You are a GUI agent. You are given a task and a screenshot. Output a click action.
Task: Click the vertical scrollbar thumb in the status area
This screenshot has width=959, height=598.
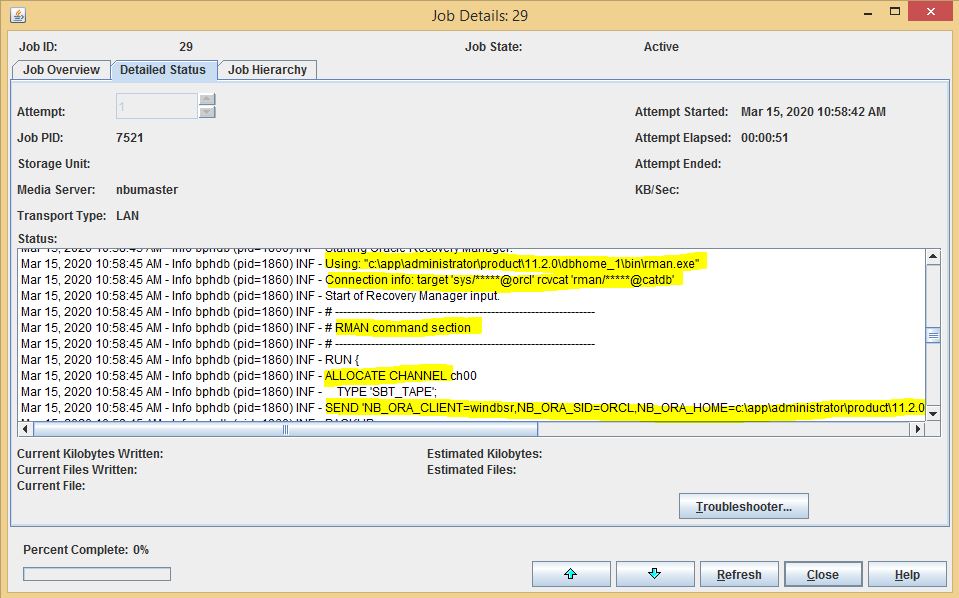tap(934, 334)
